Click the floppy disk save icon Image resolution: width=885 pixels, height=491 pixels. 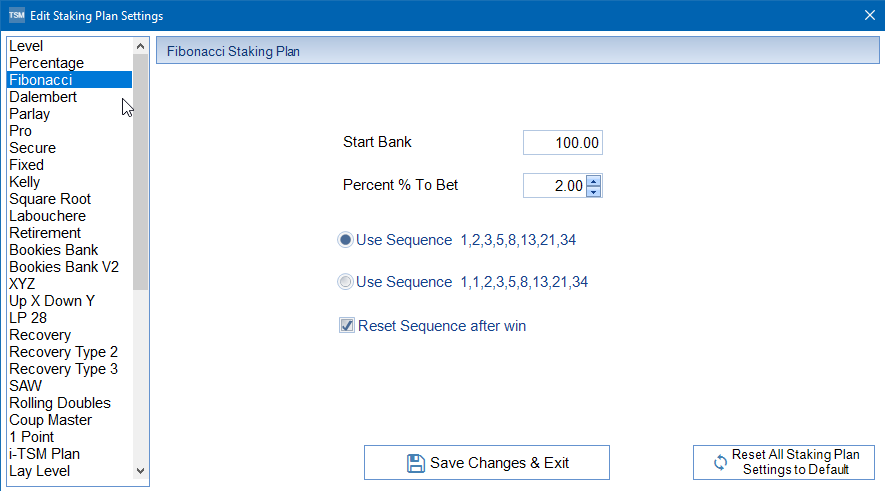415,463
